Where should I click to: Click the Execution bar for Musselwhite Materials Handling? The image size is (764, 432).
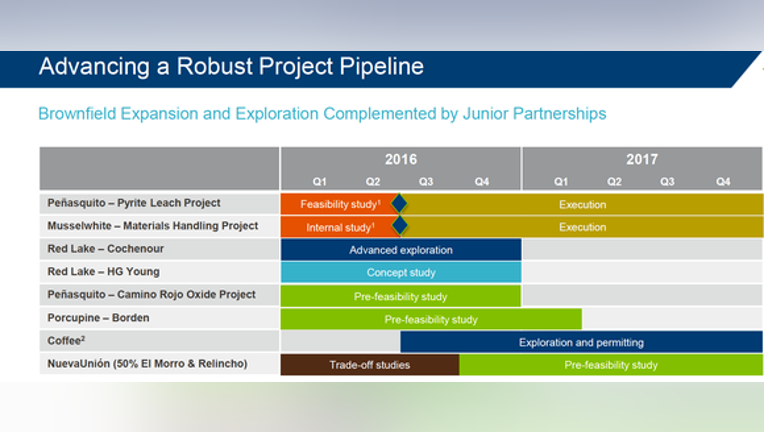(x=582, y=227)
